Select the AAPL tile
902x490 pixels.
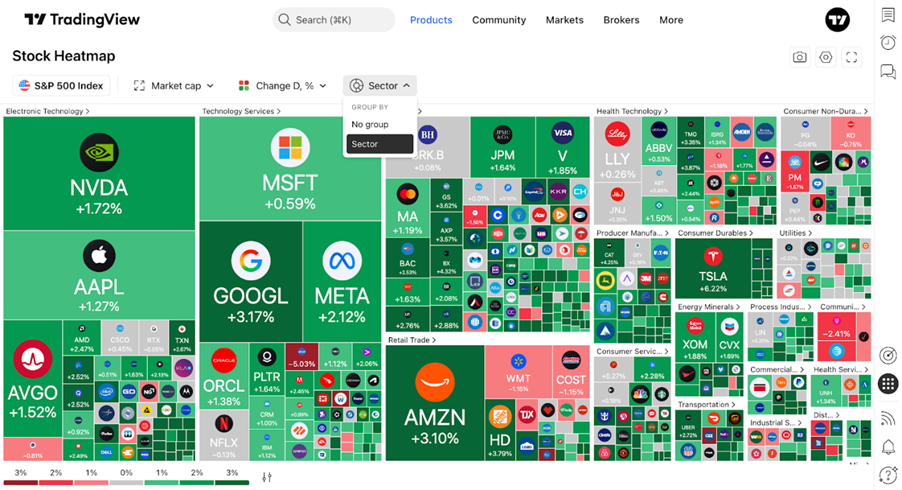point(99,275)
